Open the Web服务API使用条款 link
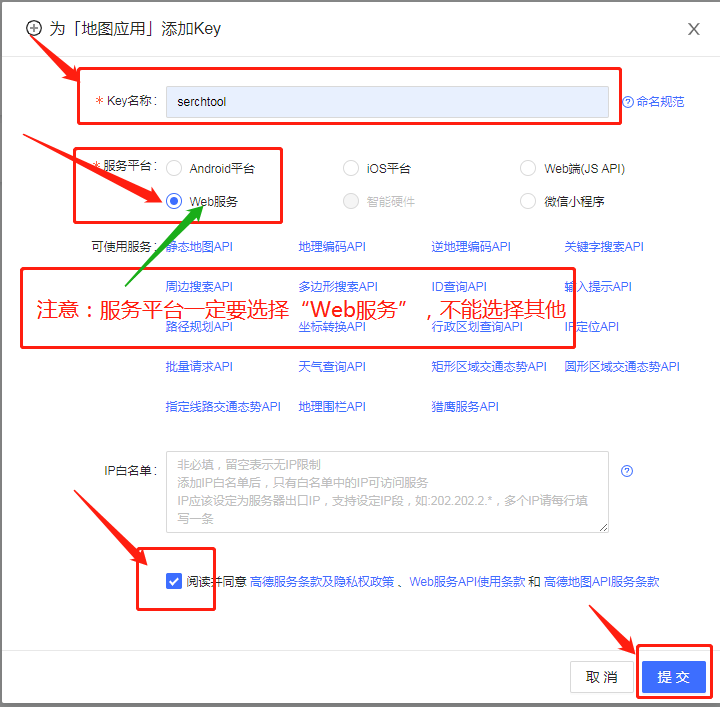720x707 pixels. [466, 582]
